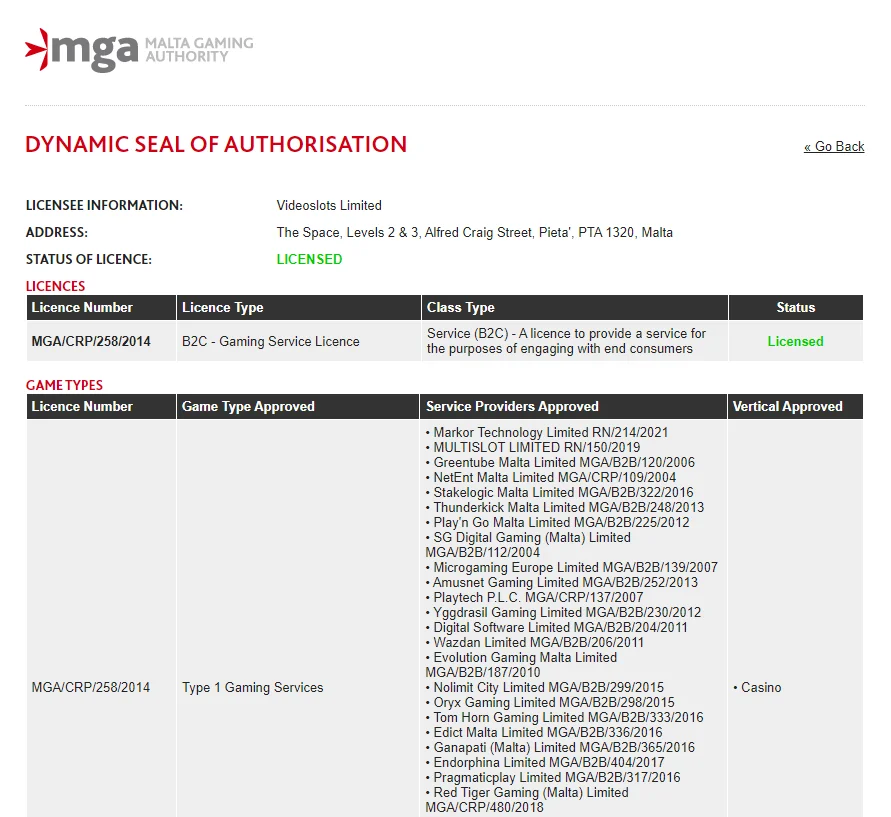Follow the « Go Back link

[x=834, y=147]
